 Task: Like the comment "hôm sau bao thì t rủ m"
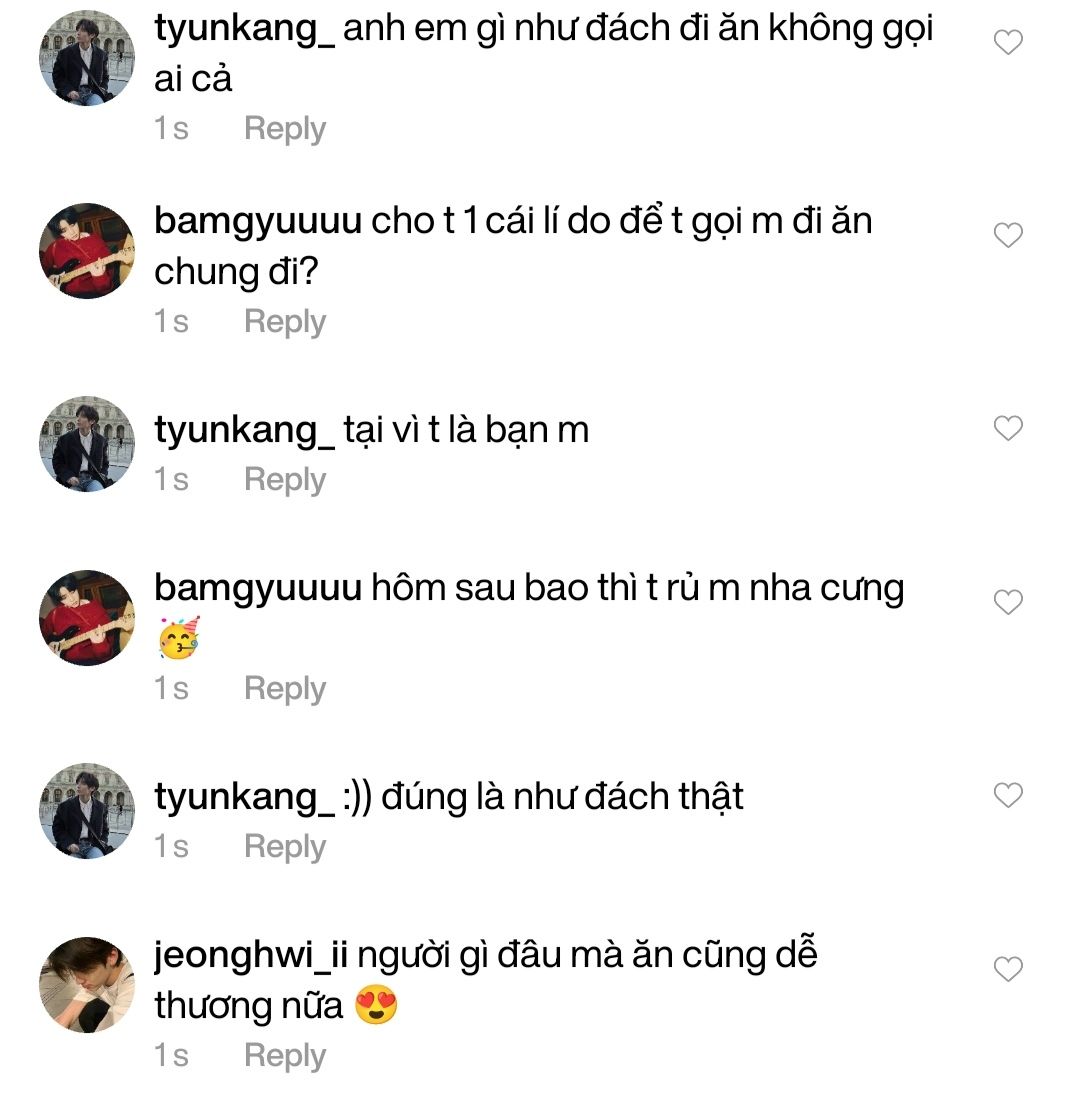[1008, 602]
